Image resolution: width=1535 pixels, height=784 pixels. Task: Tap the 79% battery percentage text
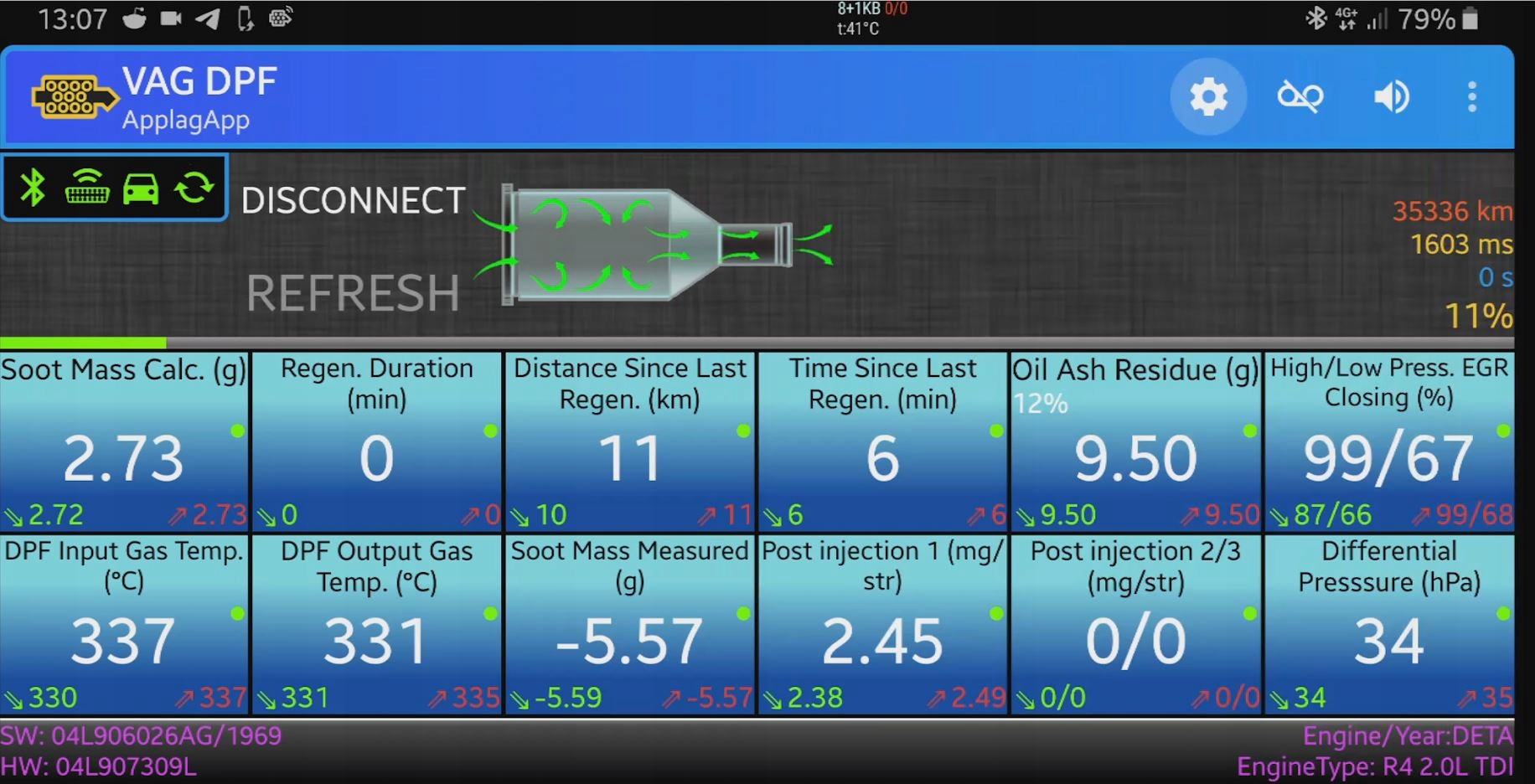pyautogui.click(x=1426, y=18)
